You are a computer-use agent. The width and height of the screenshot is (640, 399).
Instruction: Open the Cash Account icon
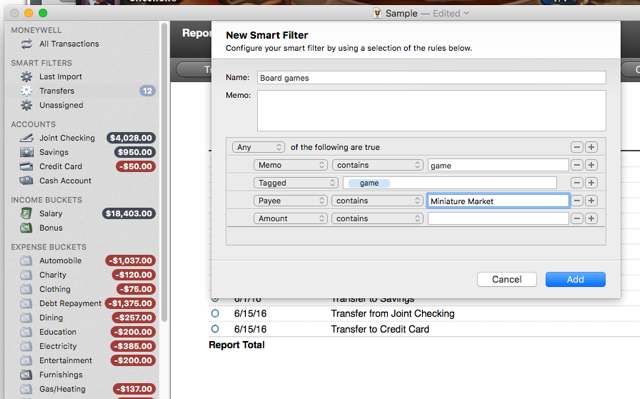pyautogui.click(x=27, y=181)
